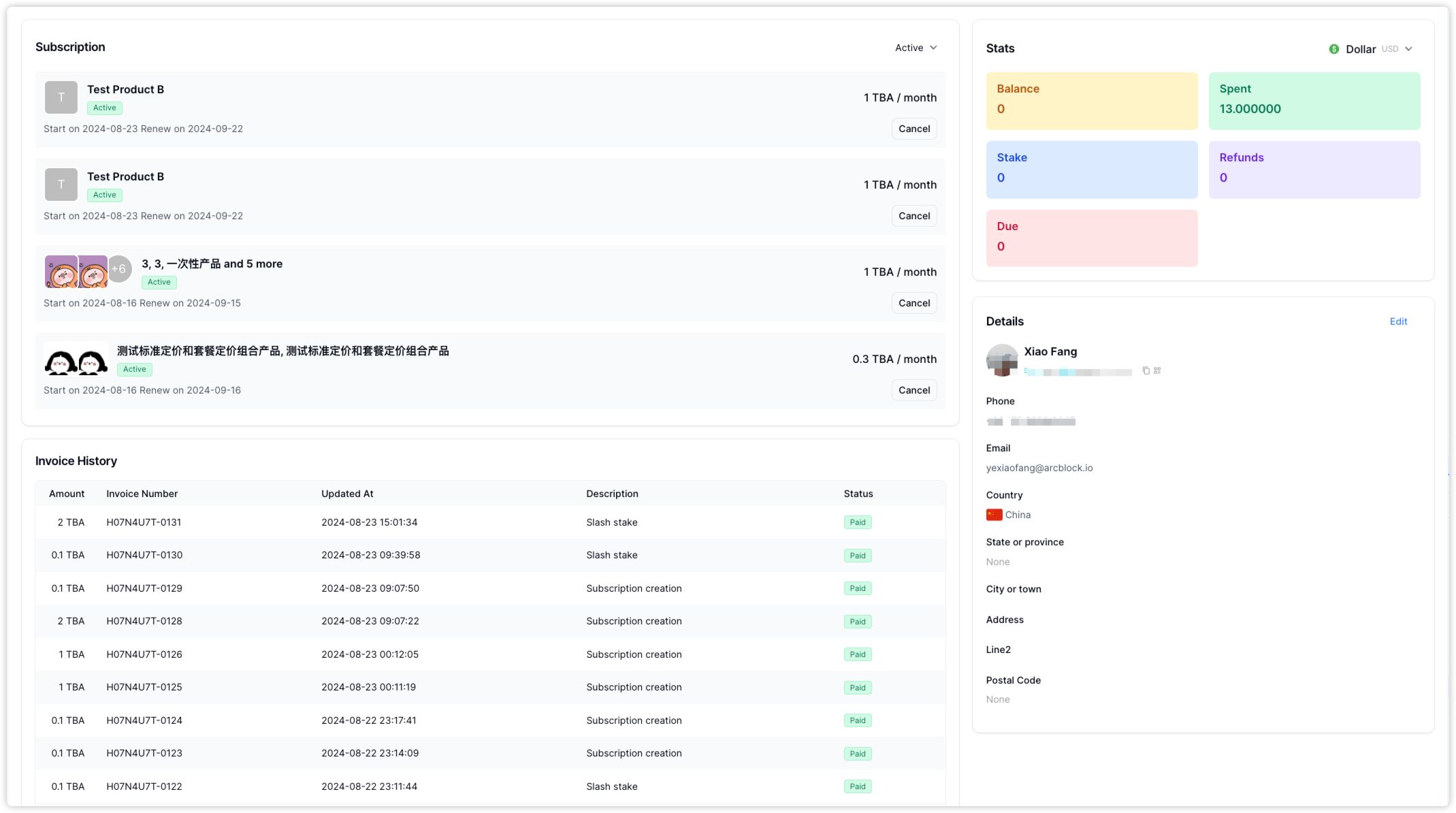Click the Paid status of invoice 0122
Screen dimensions: 1456x813
(857, 786)
